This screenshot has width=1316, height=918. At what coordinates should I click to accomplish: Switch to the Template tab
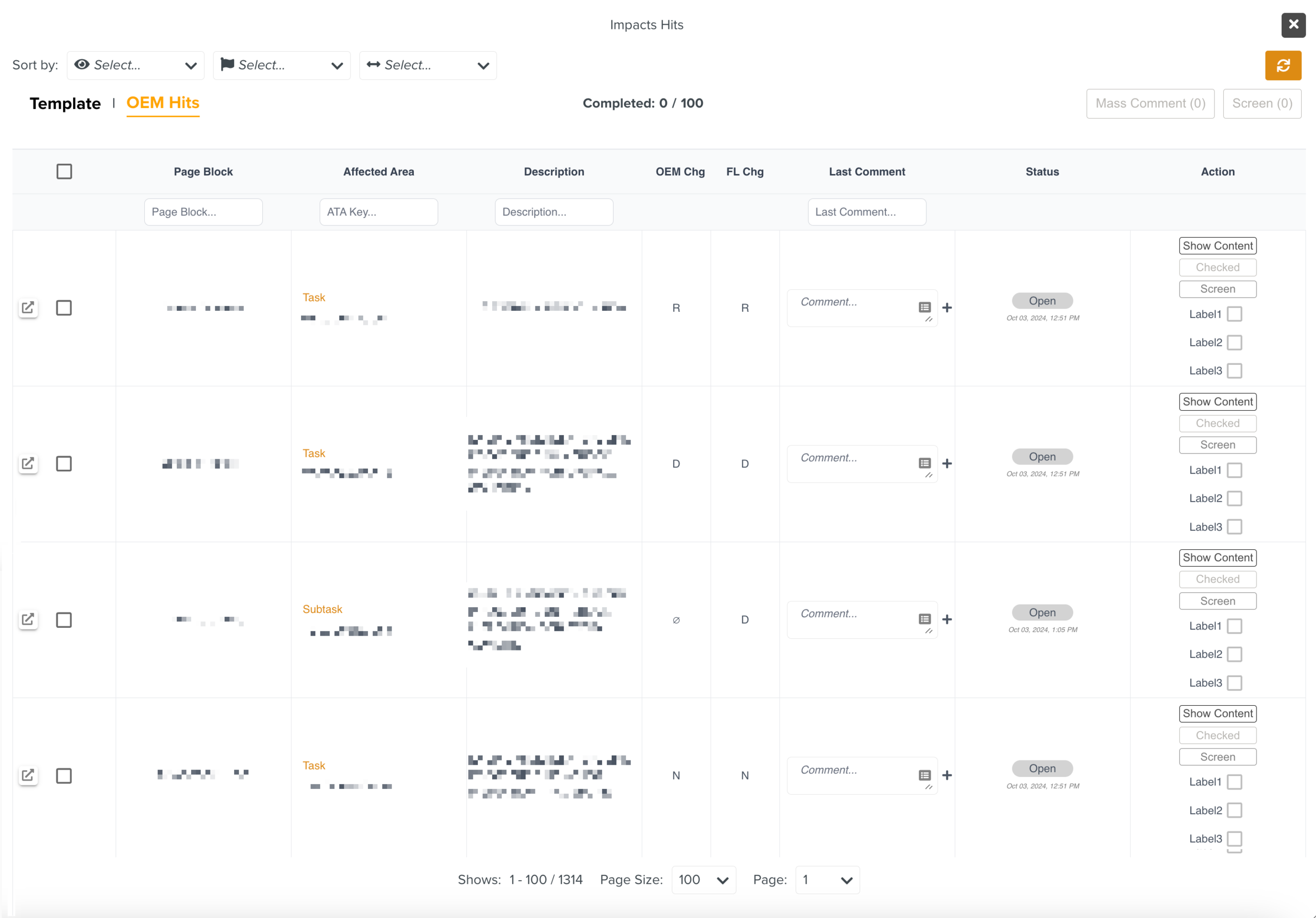[x=65, y=104]
